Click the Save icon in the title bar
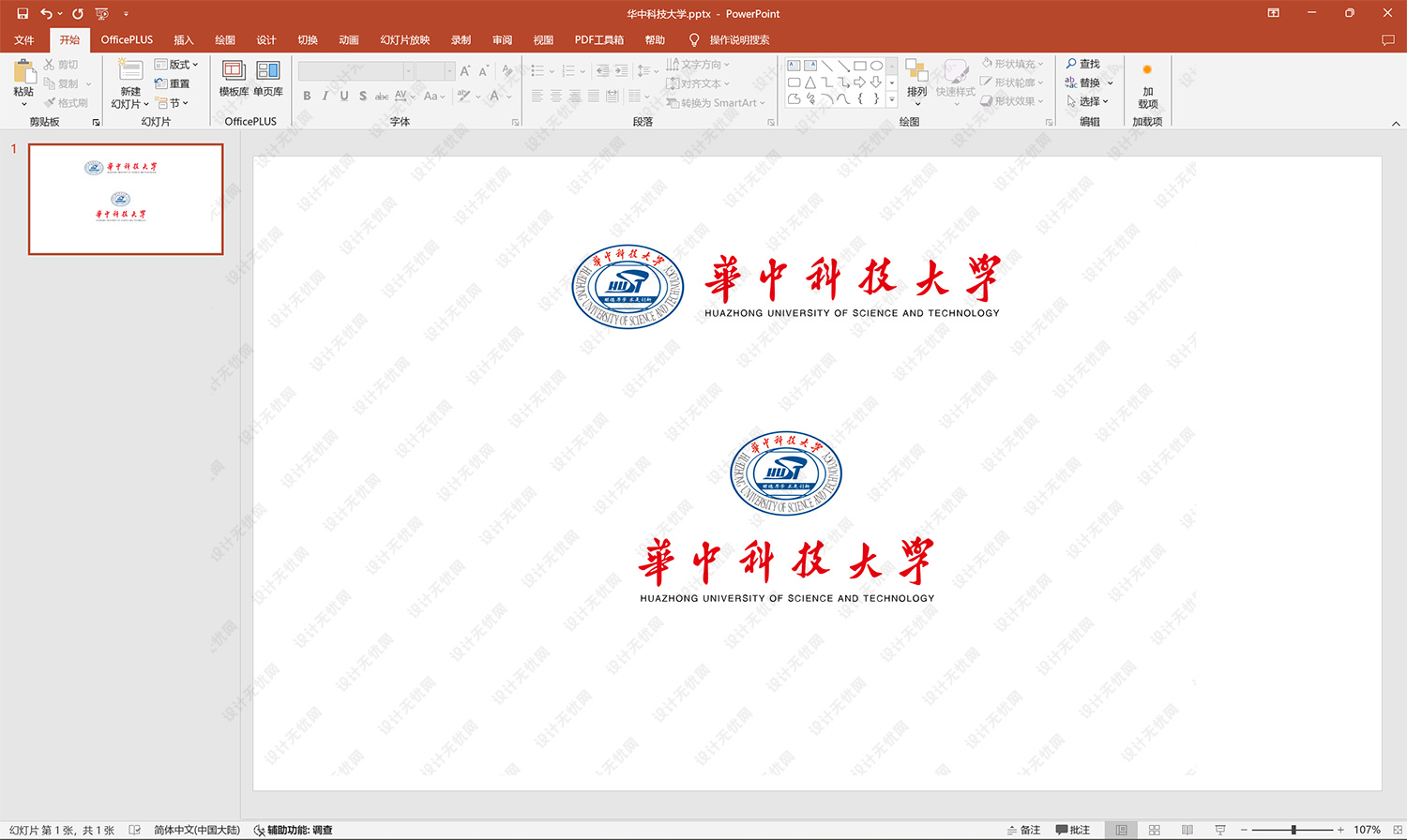Screen dimensions: 1407x840 pos(23,13)
